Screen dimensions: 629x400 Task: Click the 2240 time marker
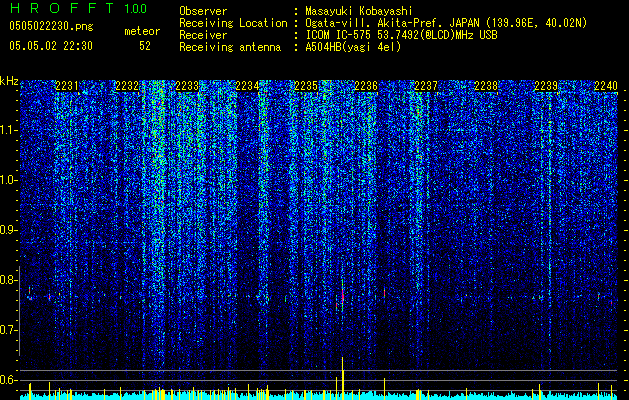tap(606, 86)
